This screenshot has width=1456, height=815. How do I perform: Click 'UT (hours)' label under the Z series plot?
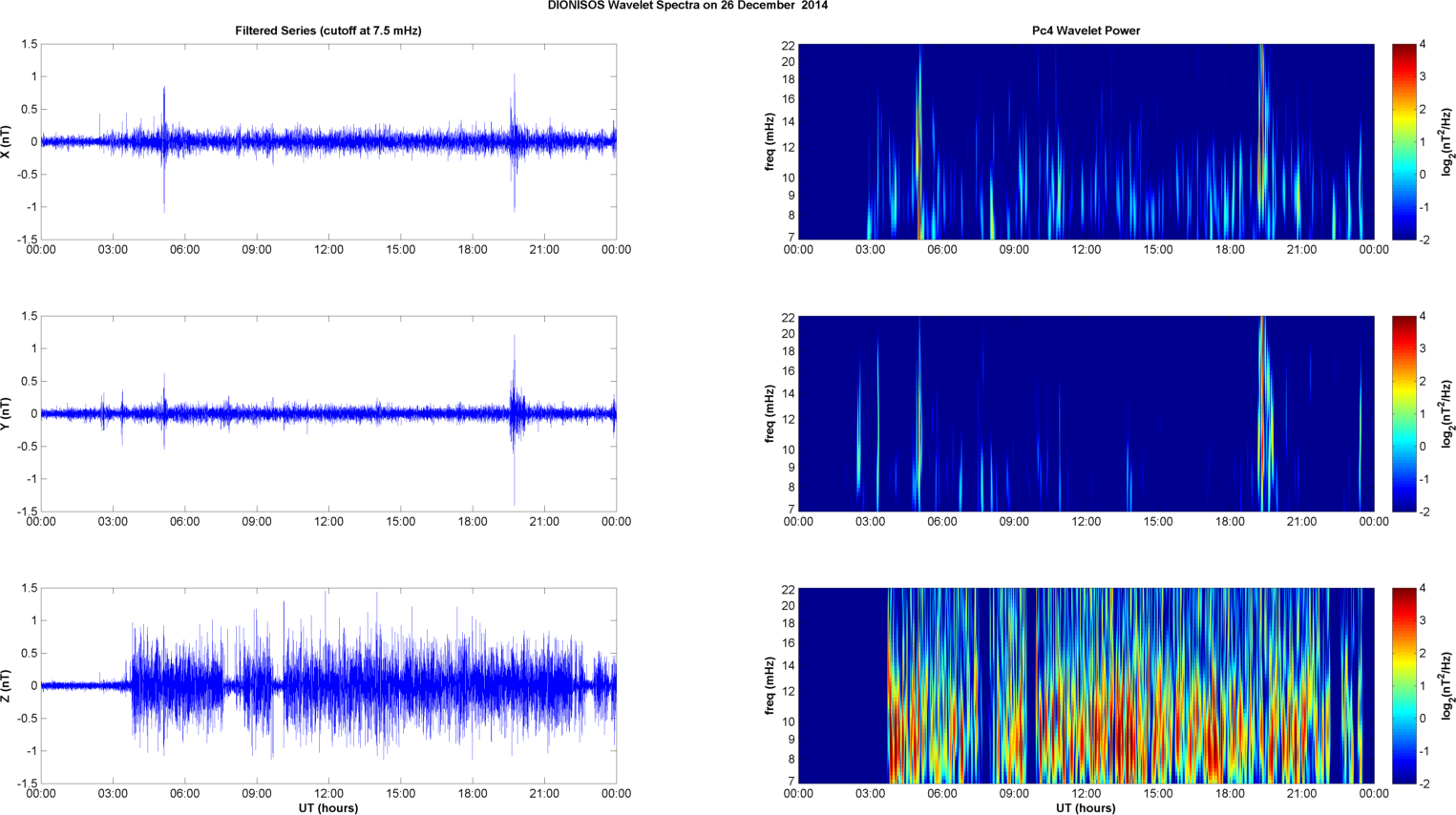(328, 808)
